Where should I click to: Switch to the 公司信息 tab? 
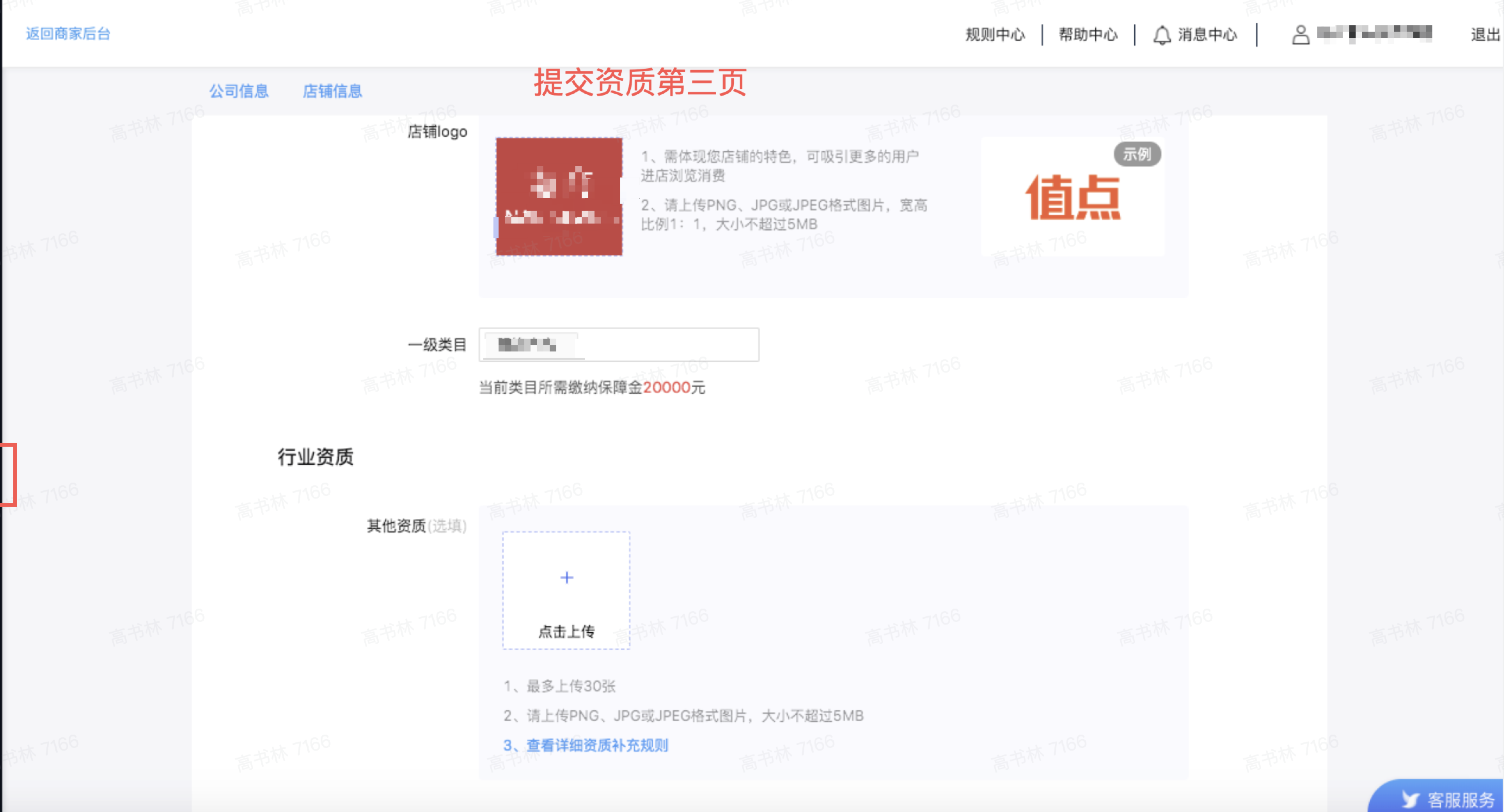click(x=239, y=91)
